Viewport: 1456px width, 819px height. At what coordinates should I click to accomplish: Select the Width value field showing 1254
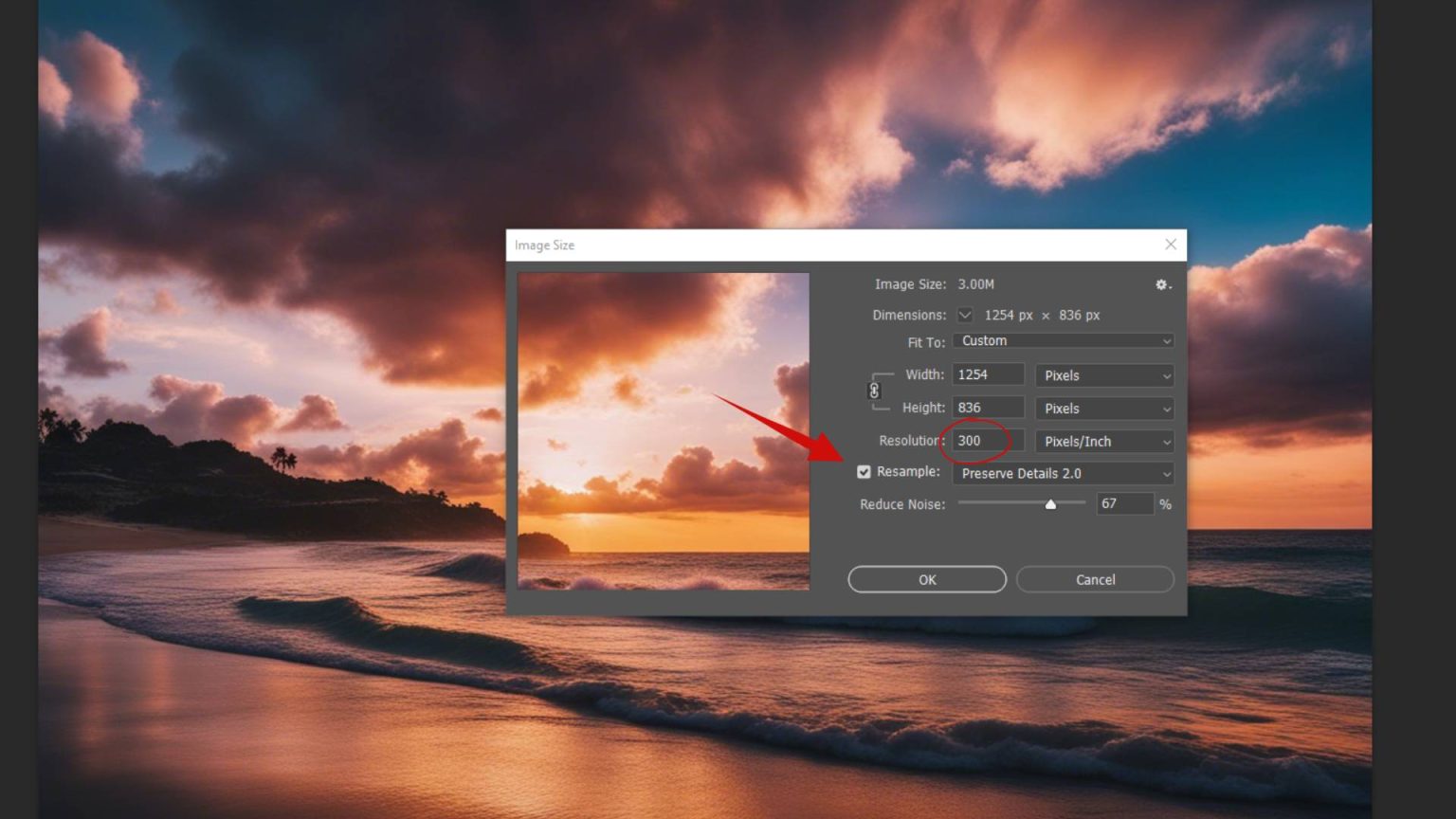coord(988,373)
